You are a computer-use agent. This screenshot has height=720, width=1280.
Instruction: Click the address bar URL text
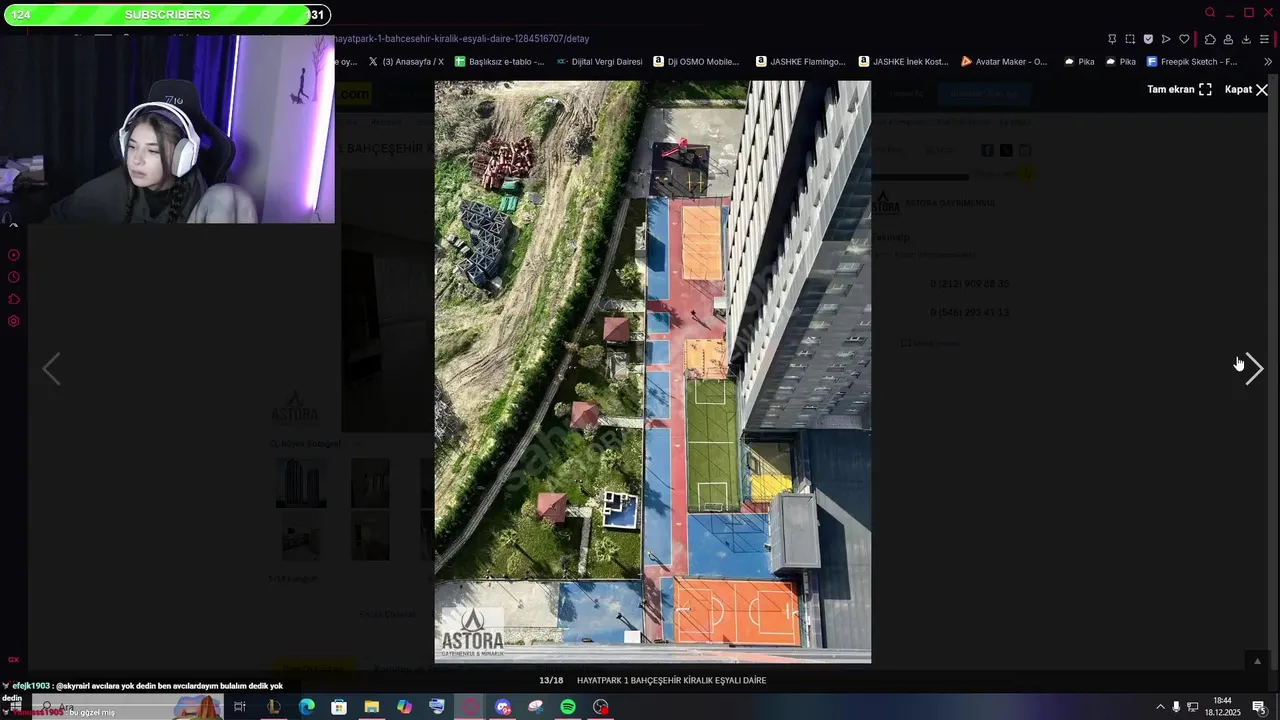pos(462,39)
